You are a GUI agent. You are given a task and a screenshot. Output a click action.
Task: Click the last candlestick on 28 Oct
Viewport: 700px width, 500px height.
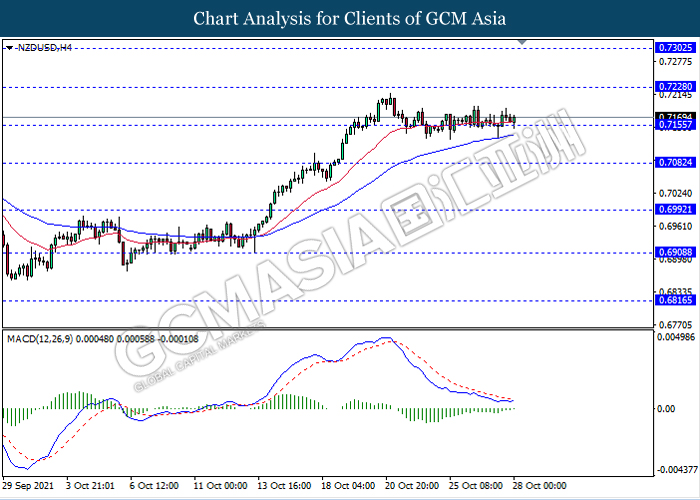515,120
